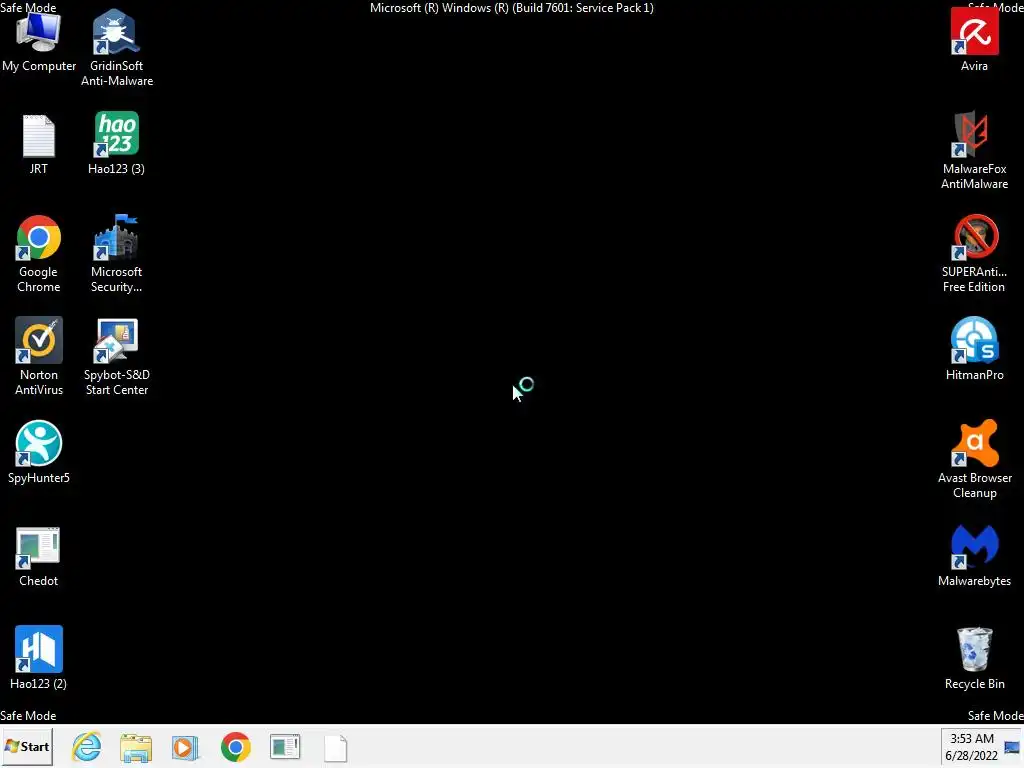1024x768 pixels.
Task: Click the MalwareFox AntiMalware shortcut
Action: (974, 150)
